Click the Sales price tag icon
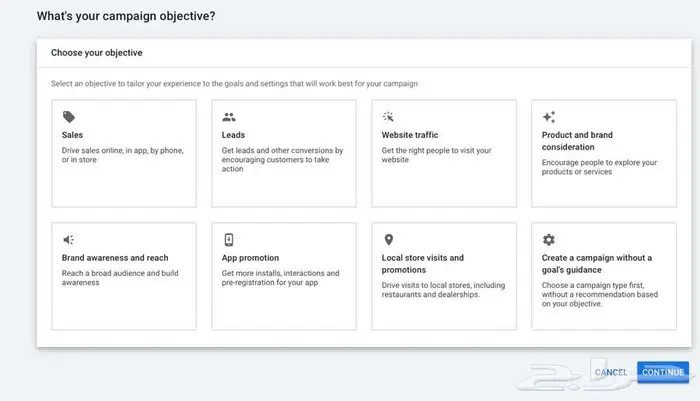Viewport: 700px width, 401px height. (68, 117)
